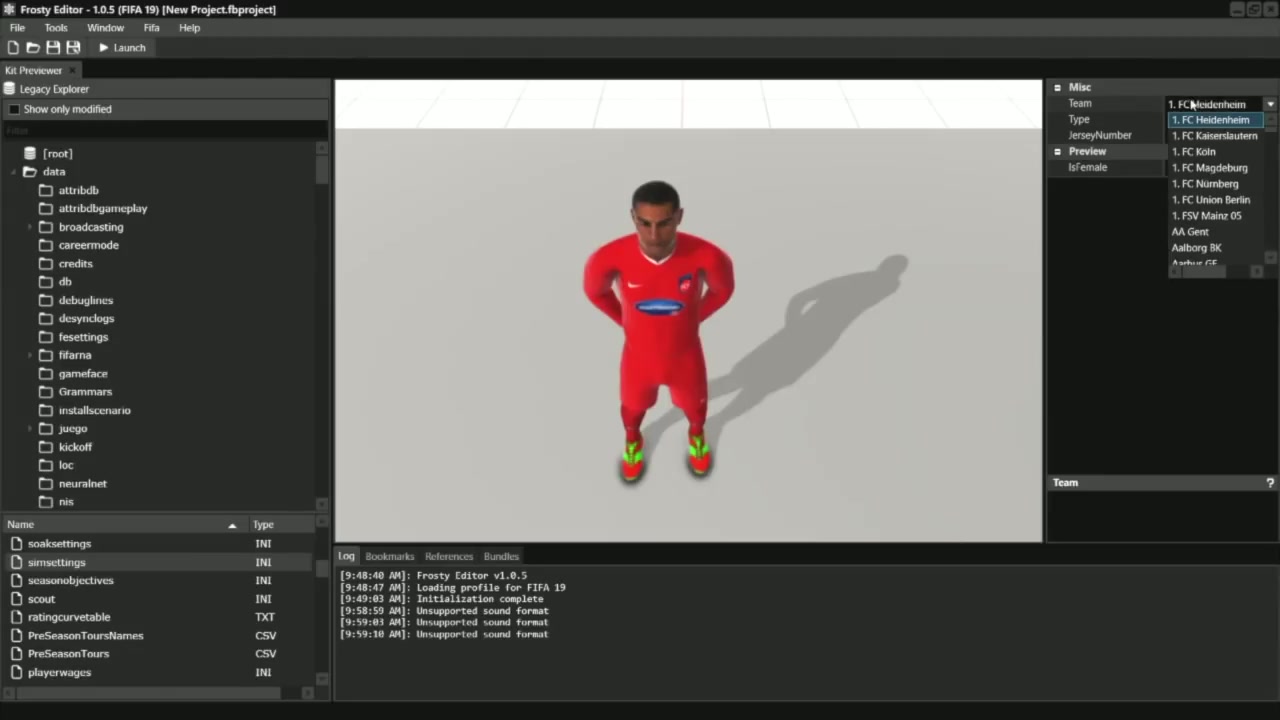Click the New Project toolbar icon
This screenshot has height=720, width=1280.
(x=13, y=48)
